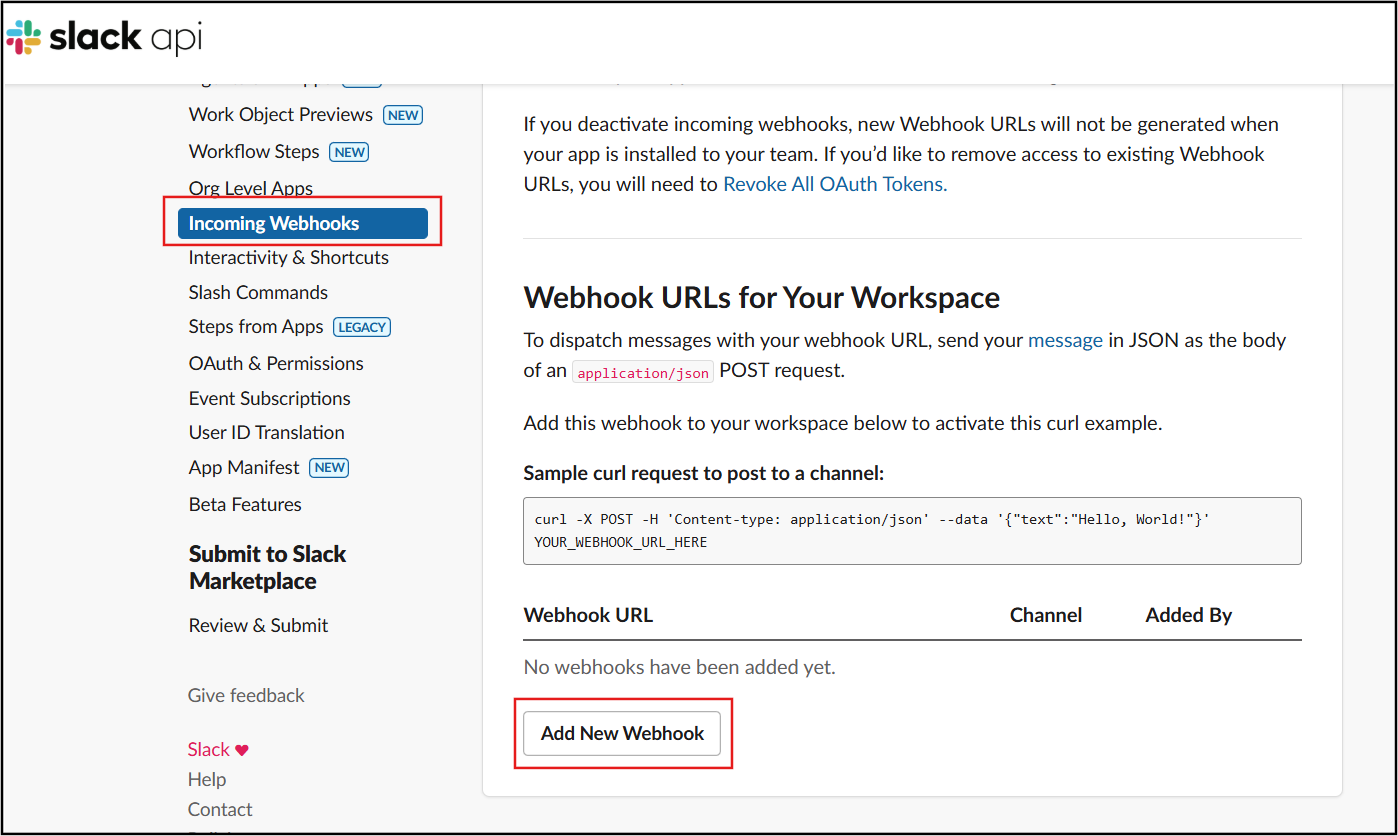Open the Help link
The image size is (1398, 836).
tap(207, 780)
